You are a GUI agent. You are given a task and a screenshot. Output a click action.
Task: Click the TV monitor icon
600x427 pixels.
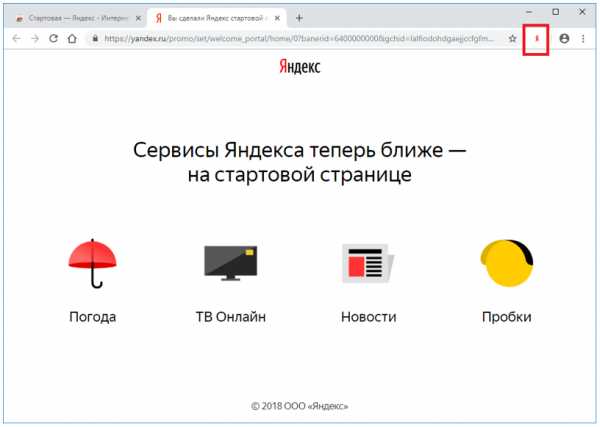[x=231, y=263]
